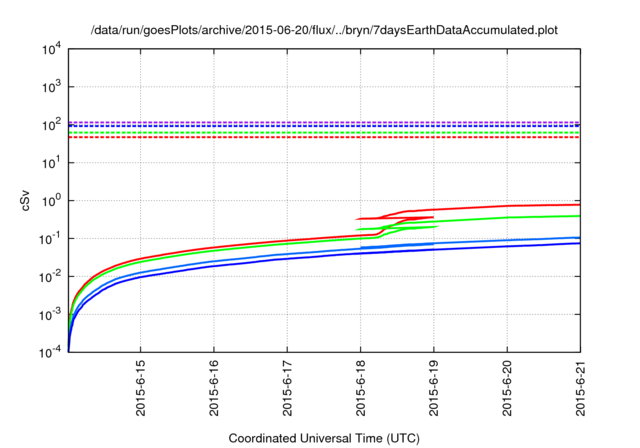Click the 10^0 y-axis tick label
Image resolution: width=640 pixels, height=448 pixels.
[50, 200]
